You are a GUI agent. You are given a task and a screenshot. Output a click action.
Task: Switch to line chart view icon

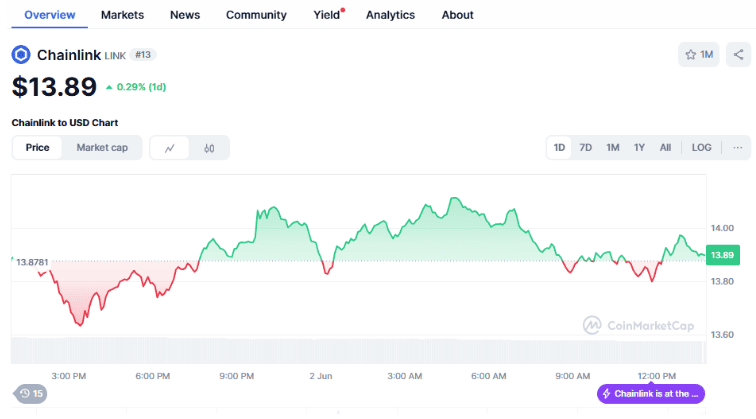click(x=170, y=148)
